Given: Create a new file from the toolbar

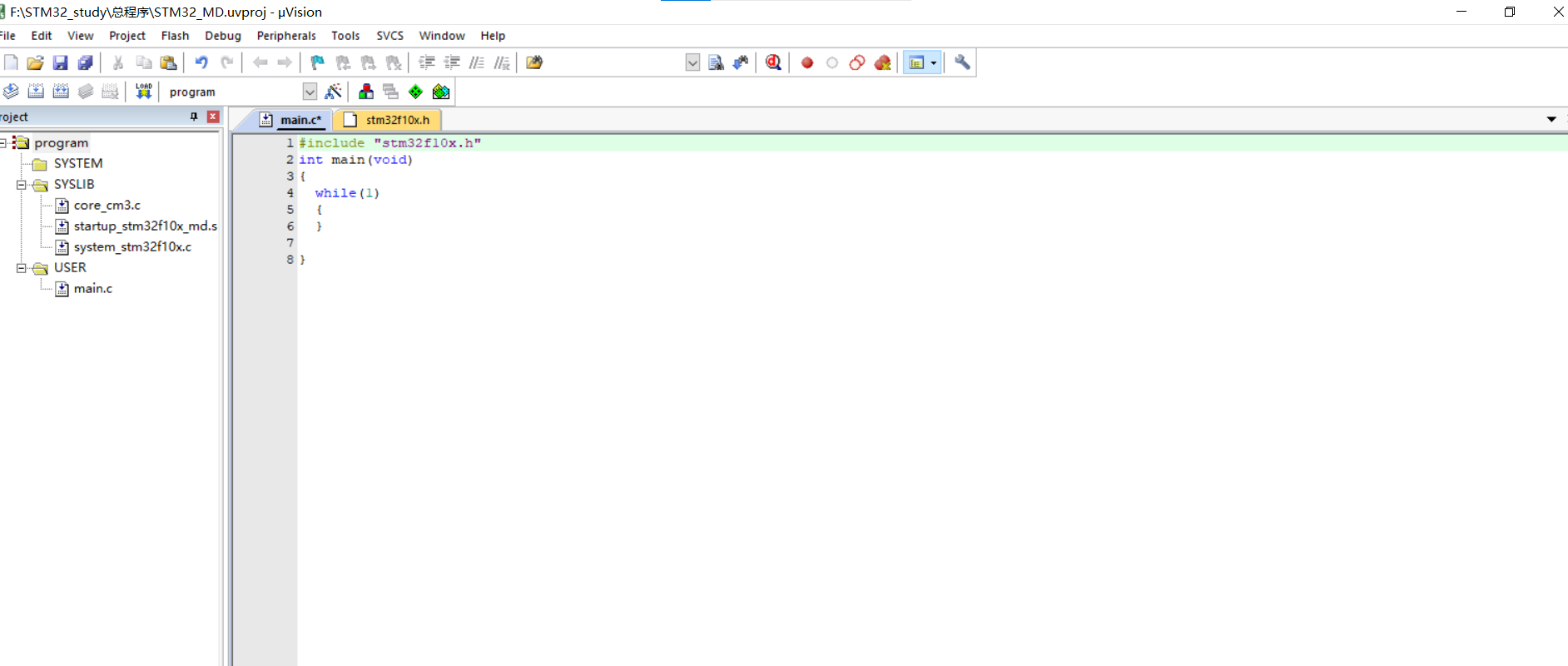Looking at the screenshot, I should [11, 62].
